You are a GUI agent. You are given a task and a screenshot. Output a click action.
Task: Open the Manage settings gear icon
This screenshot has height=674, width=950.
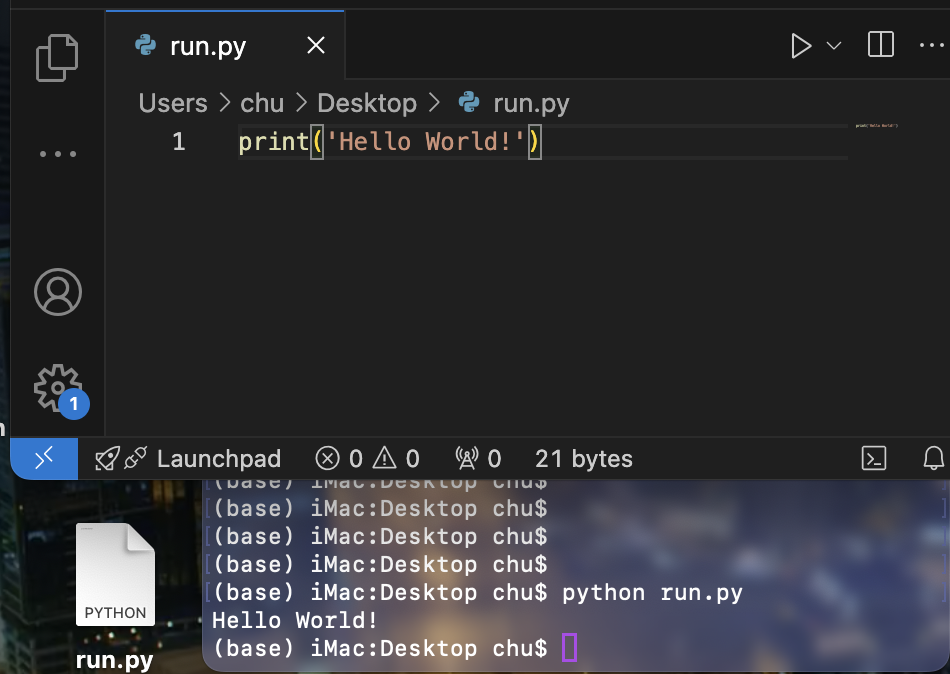pyautogui.click(x=57, y=388)
